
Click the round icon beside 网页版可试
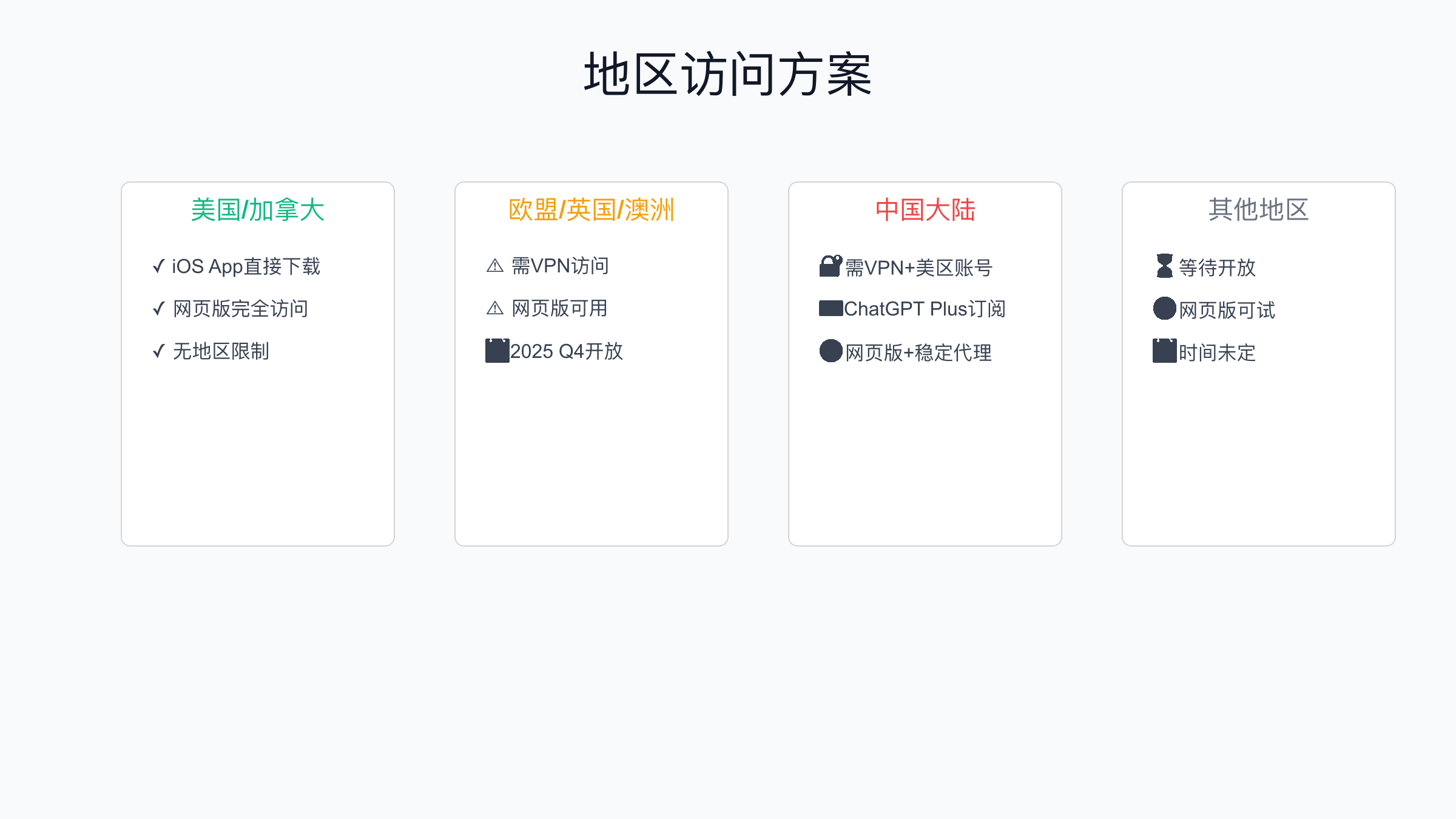1164,309
